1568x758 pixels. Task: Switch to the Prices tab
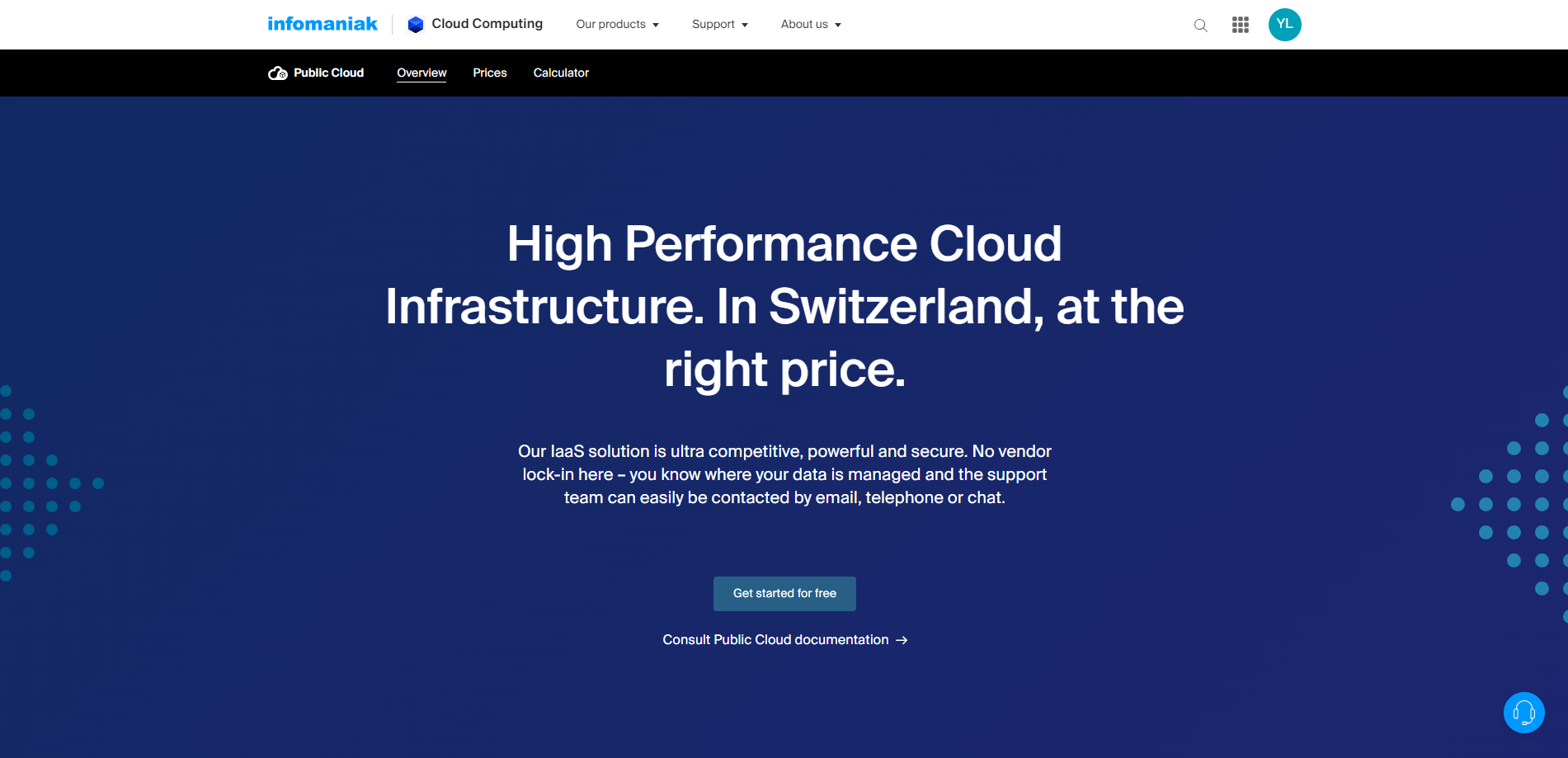[x=490, y=73]
